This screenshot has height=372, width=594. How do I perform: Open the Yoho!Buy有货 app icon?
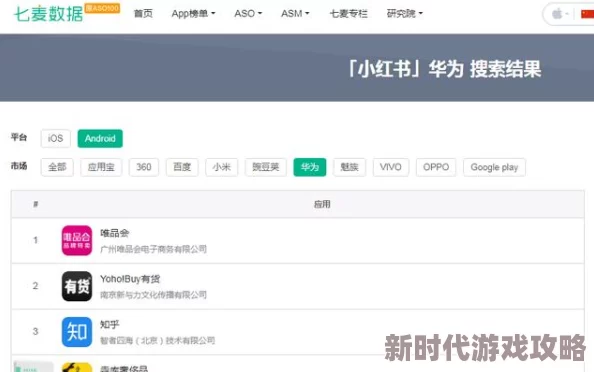pos(77,286)
